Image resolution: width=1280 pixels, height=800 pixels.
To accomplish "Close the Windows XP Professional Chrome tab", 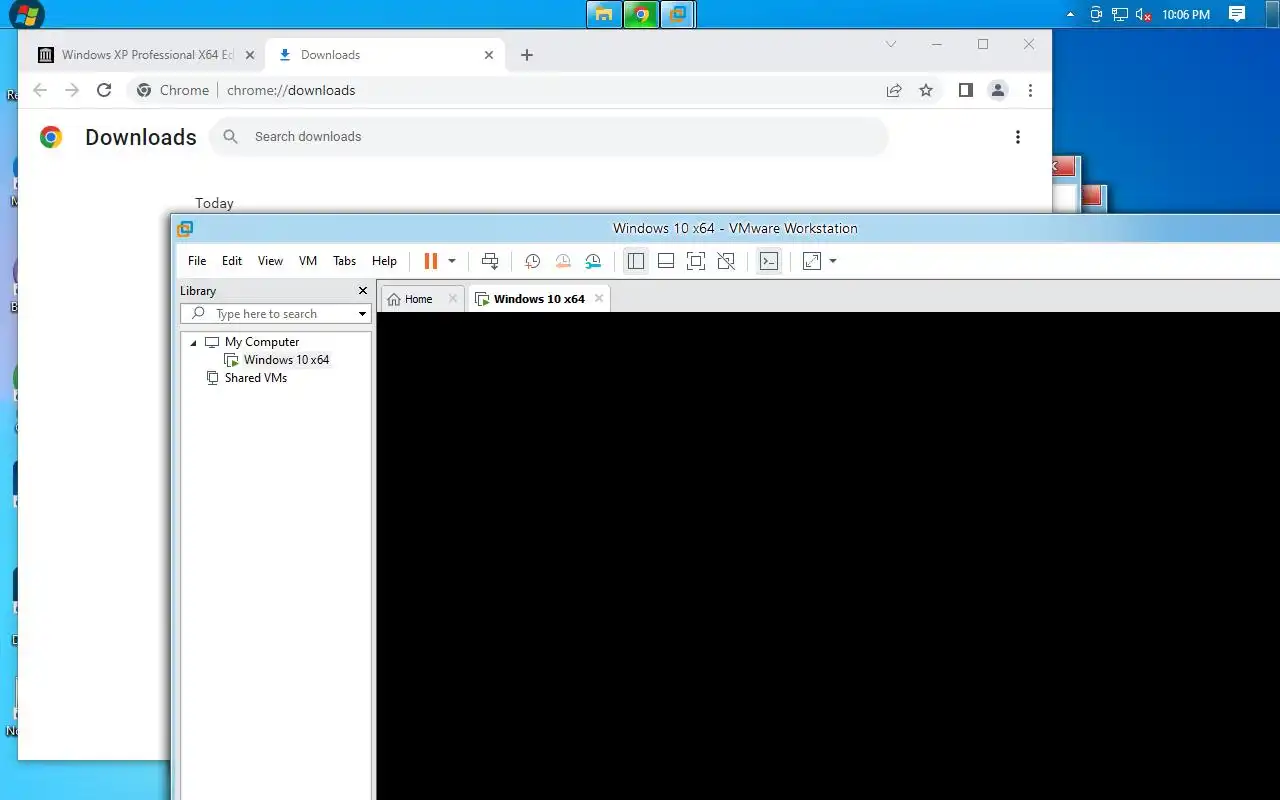I will coord(250,55).
